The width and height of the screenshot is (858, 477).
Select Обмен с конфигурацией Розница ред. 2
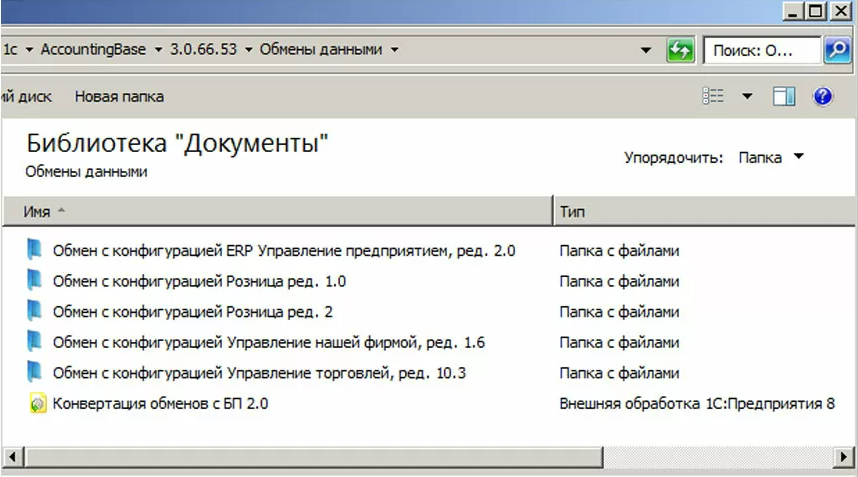coord(193,312)
